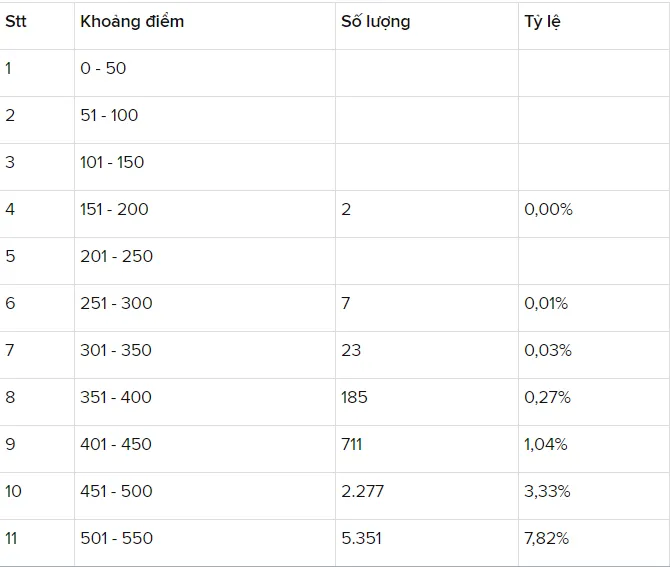Click the quantity value "5.351"

coord(361,538)
